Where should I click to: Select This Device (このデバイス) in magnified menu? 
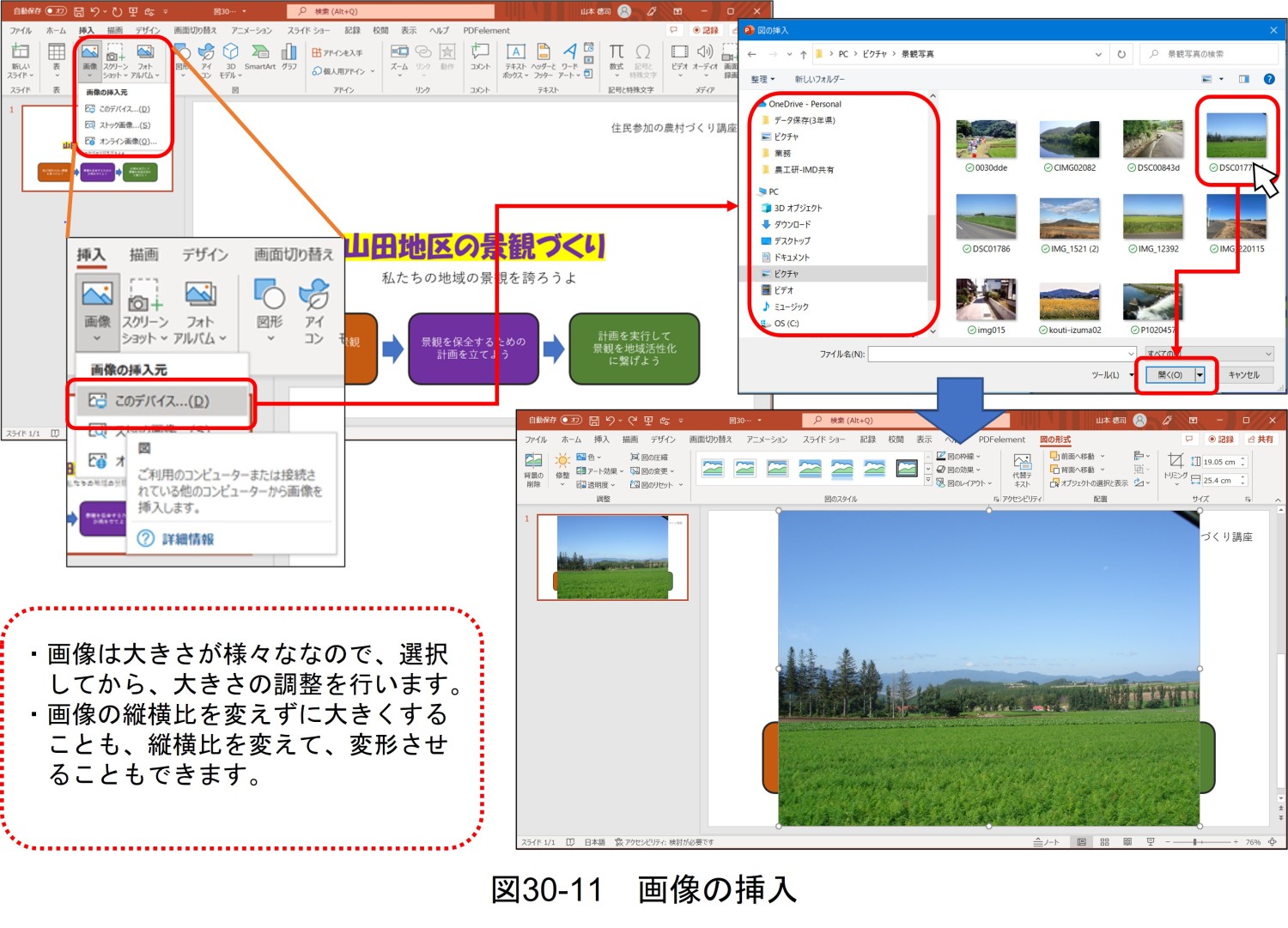click(162, 401)
